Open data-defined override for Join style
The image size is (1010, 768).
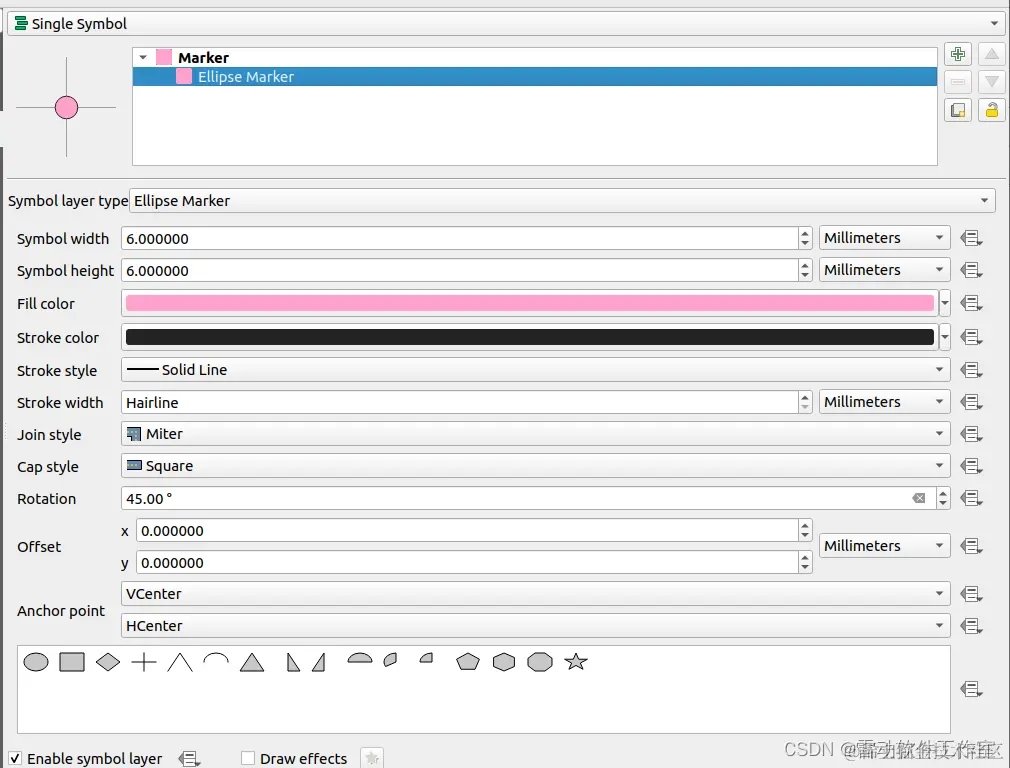[x=971, y=434]
